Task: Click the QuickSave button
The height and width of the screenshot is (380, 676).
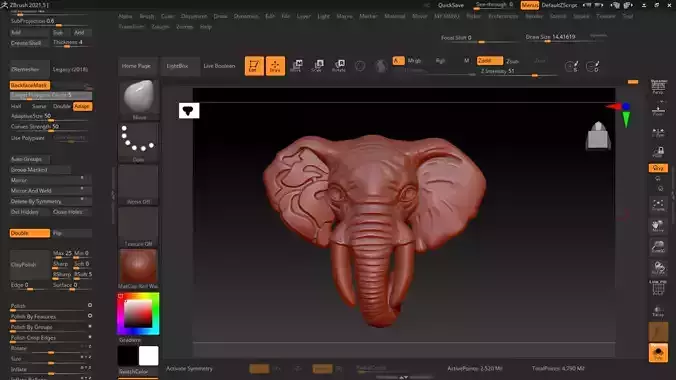Action: (x=451, y=5)
